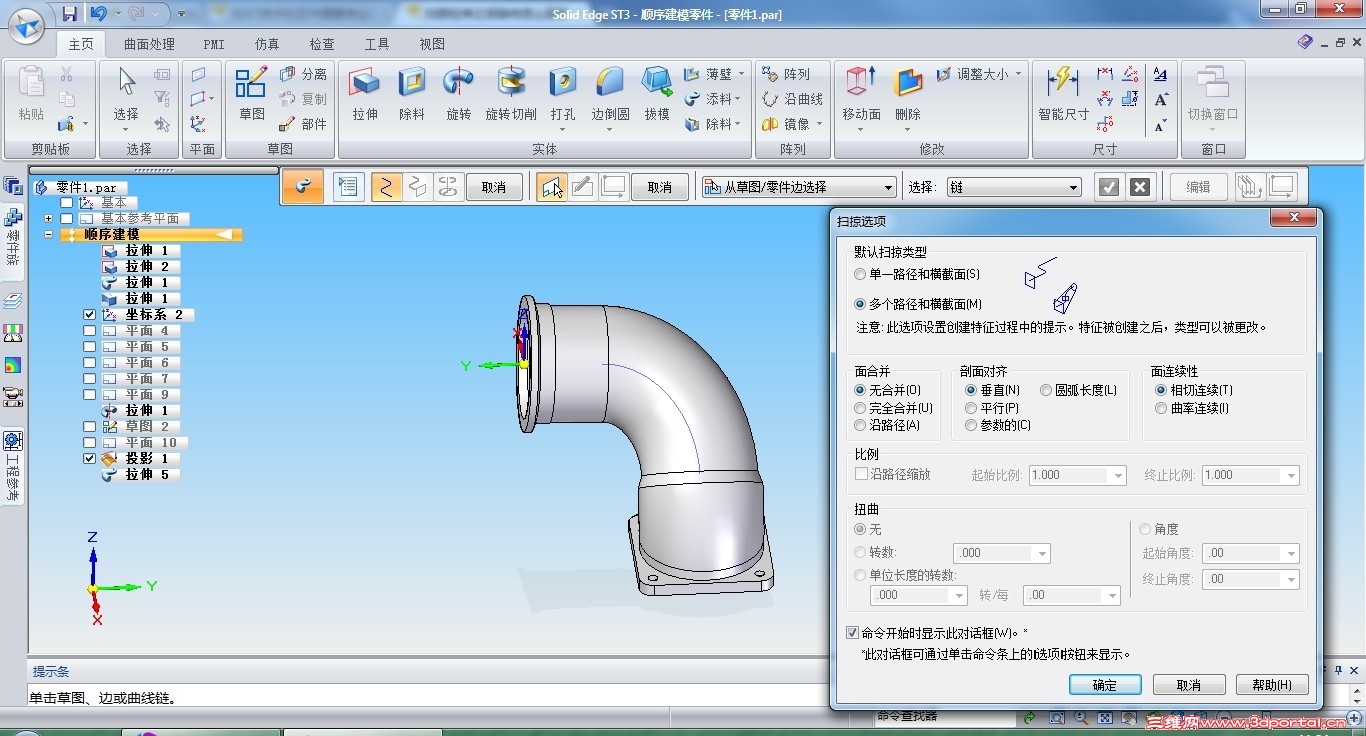Screen dimensions: 1366x736
Task: Click 确定 in the sweep options dialog
Action: click(x=1105, y=685)
